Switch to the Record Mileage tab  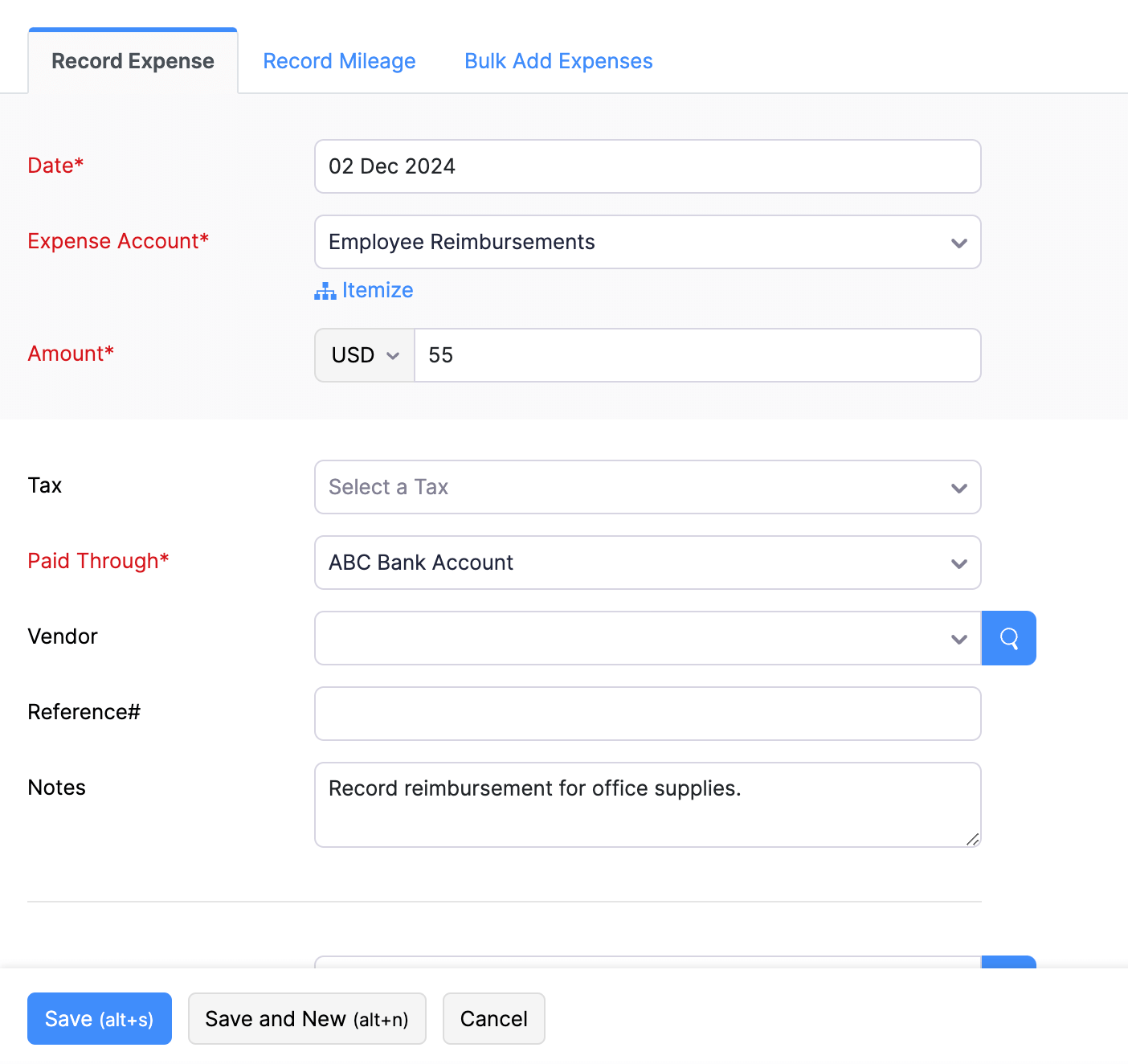pos(339,60)
